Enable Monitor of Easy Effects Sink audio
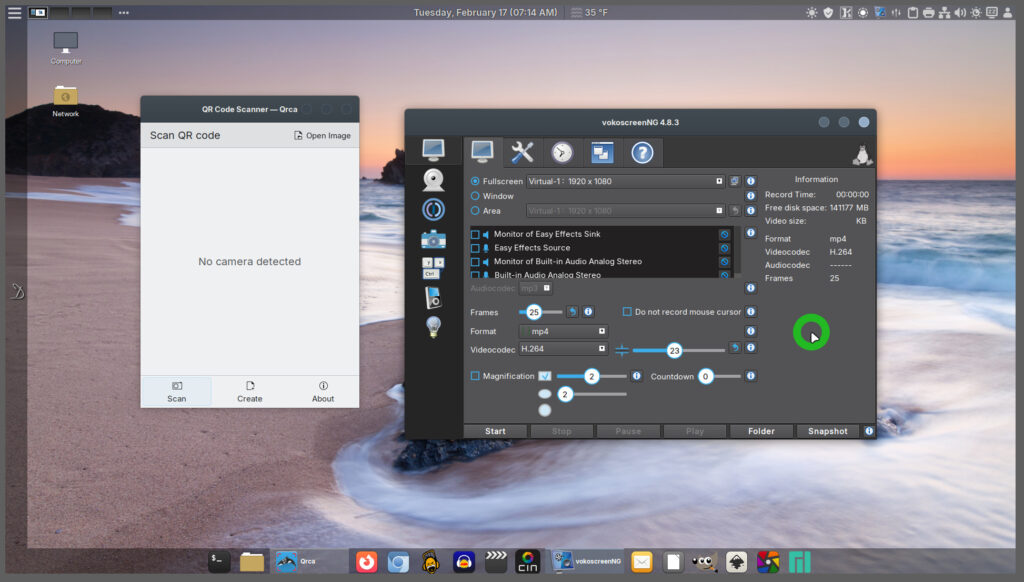Image resolution: width=1024 pixels, height=582 pixels. tap(475, 234)
